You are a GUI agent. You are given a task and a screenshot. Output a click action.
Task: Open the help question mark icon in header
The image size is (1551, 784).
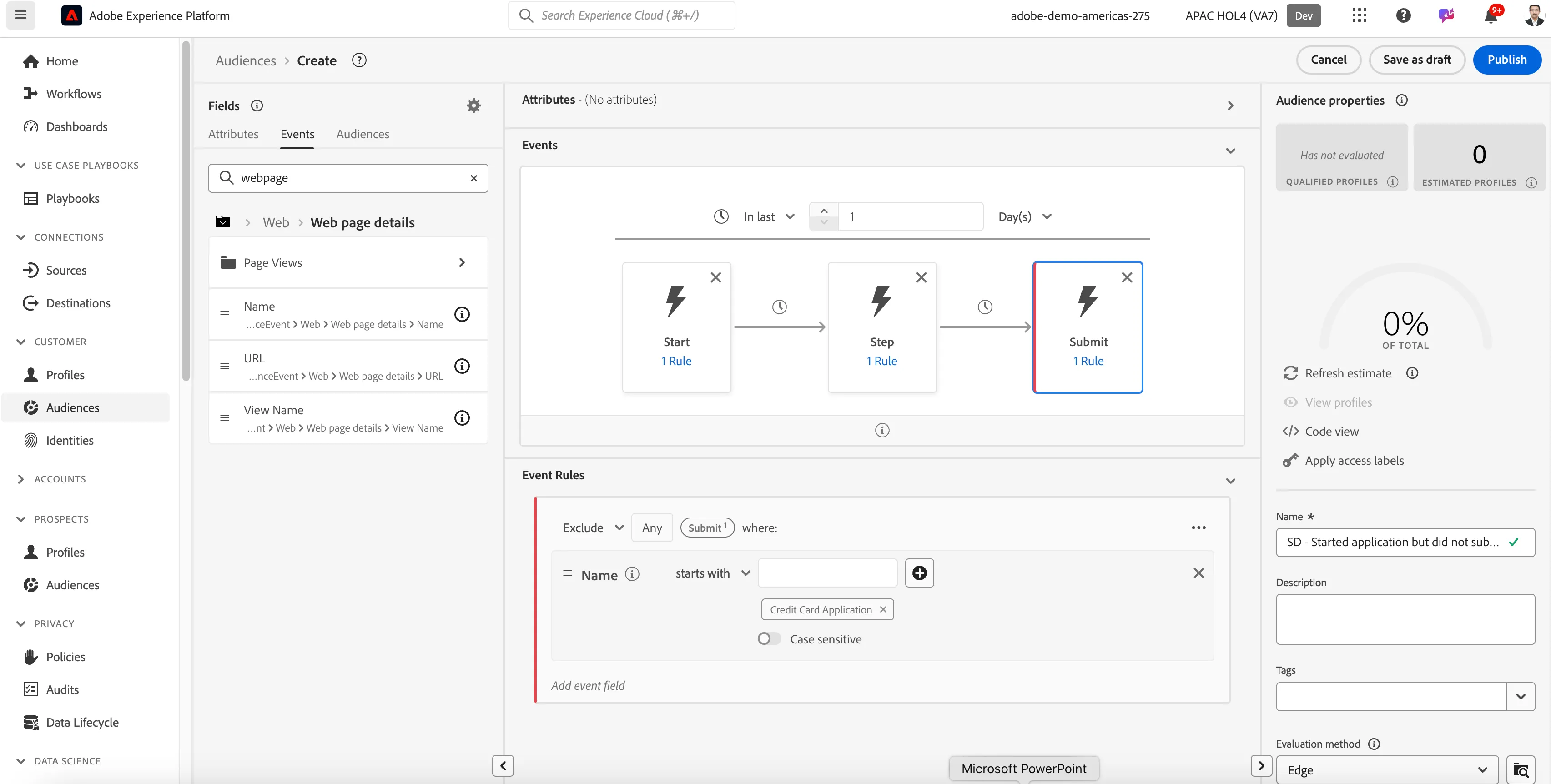click(1403, 15)
